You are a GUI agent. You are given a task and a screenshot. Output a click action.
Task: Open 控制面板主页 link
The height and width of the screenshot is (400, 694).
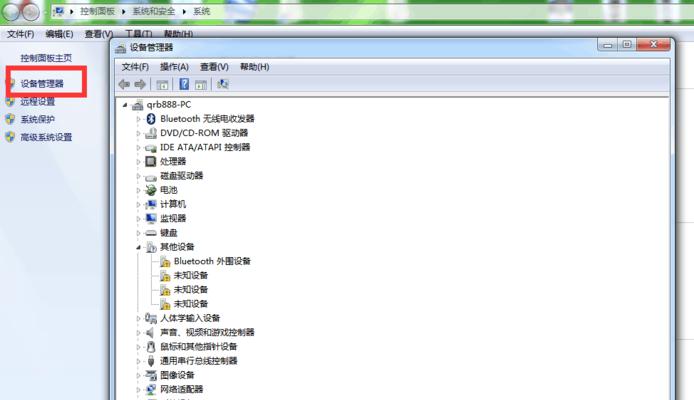(x=46, y=58)
